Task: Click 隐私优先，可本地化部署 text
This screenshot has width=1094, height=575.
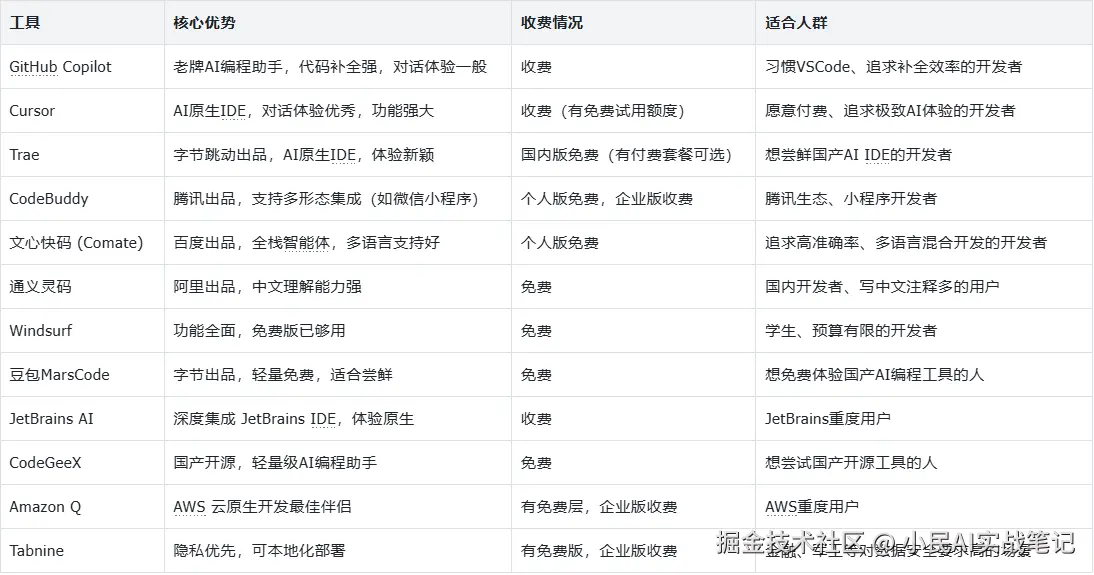Action: pos(260,551)
